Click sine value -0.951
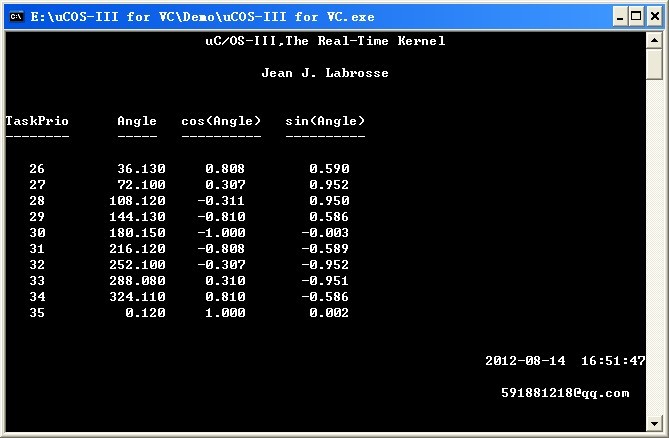669x438 pixels. 325,281
